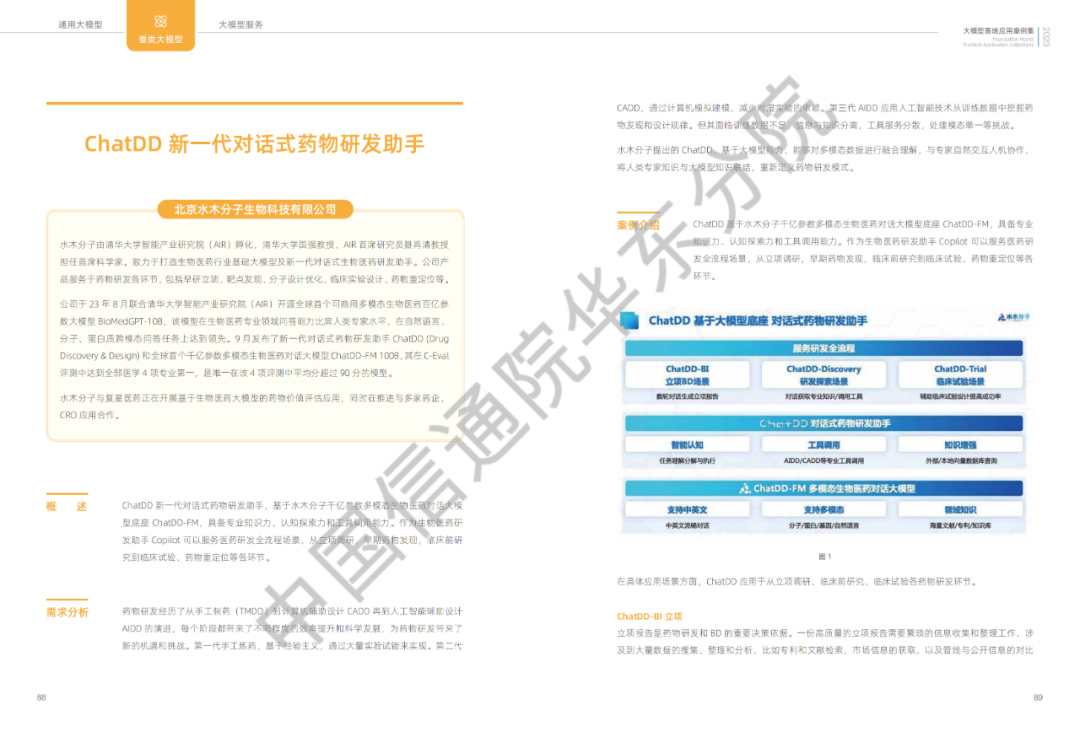Screen dimensions: 1080x732
Task: Click the blue cube icon in the diagram header
Action: click(630, 320)
